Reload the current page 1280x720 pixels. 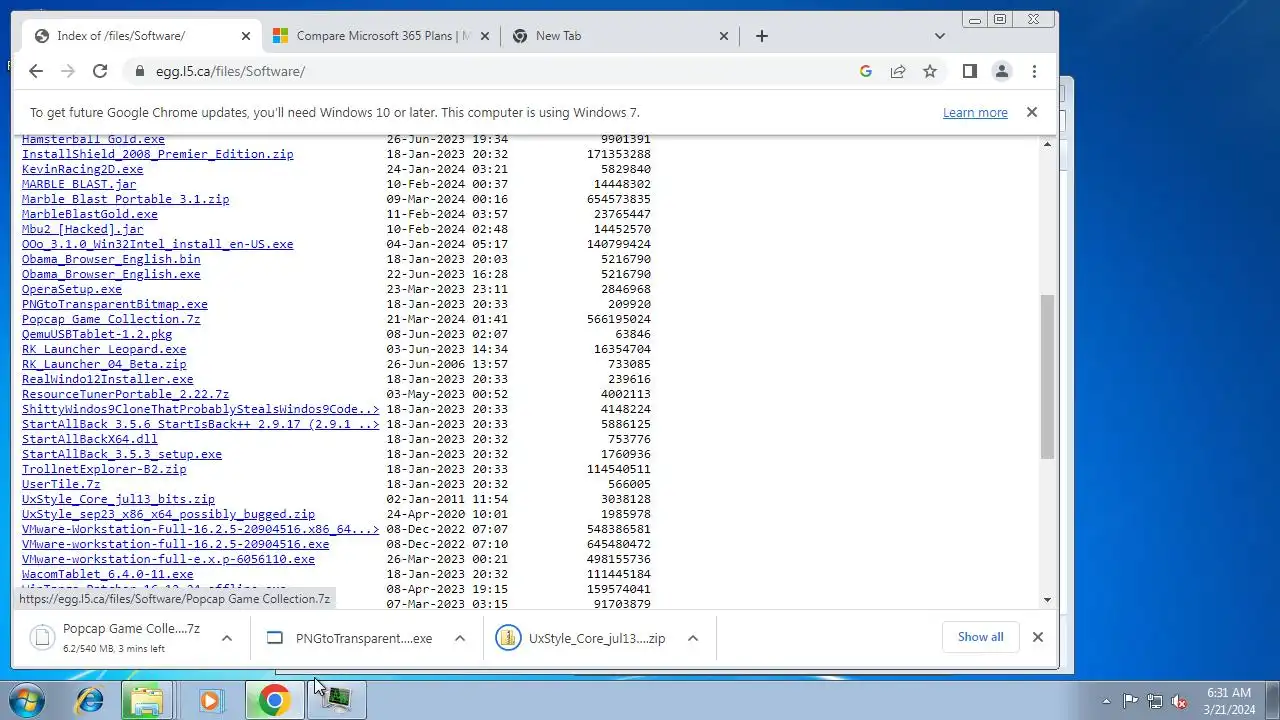100,71
